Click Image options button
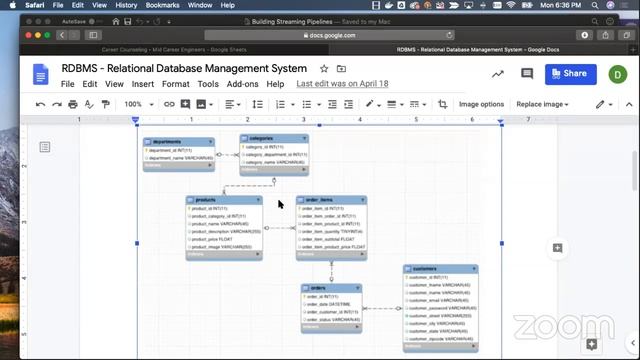The image size is (640, 360). point(481,104)
